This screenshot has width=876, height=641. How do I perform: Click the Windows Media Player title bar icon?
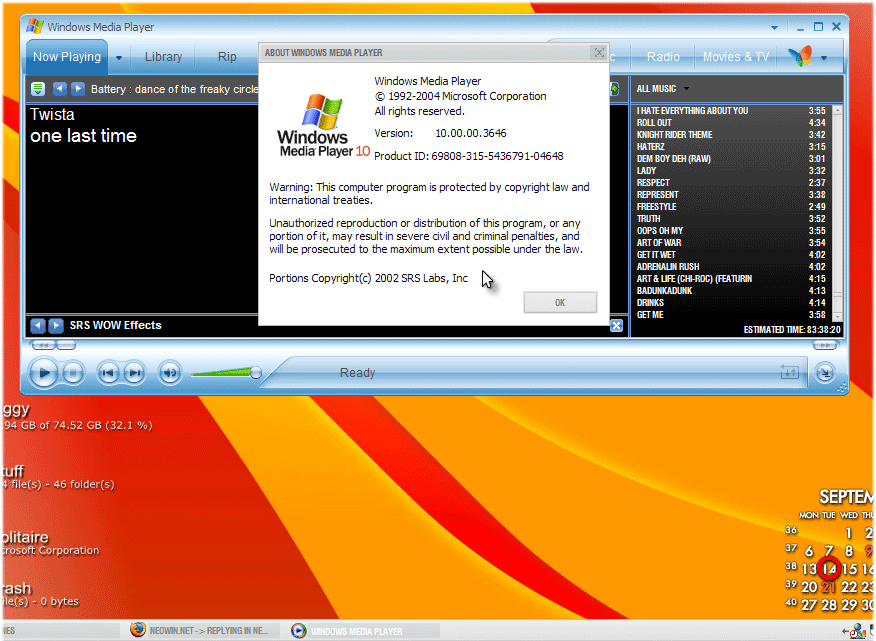pyautogui.click(x=35, y=26)
